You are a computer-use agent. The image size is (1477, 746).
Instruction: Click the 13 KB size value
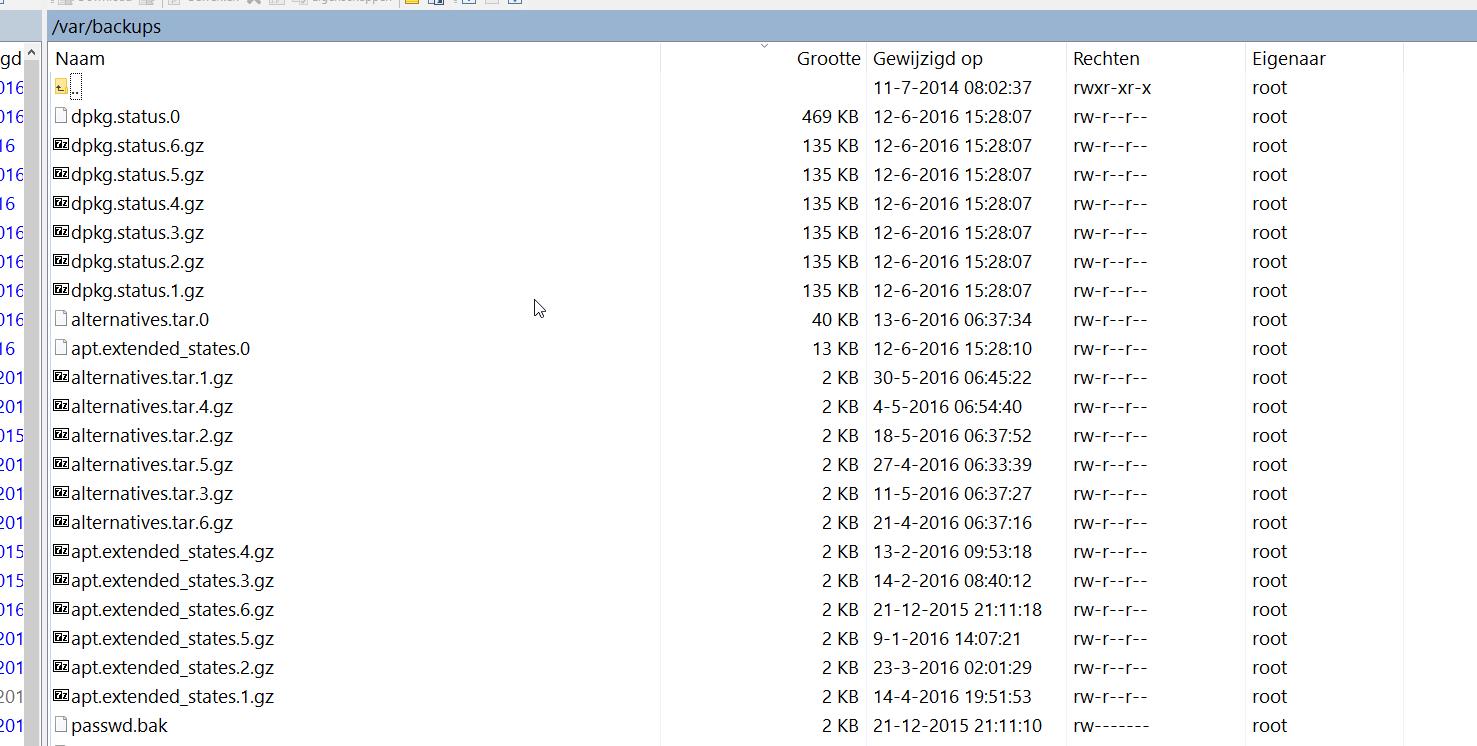(x=835, y=348)
